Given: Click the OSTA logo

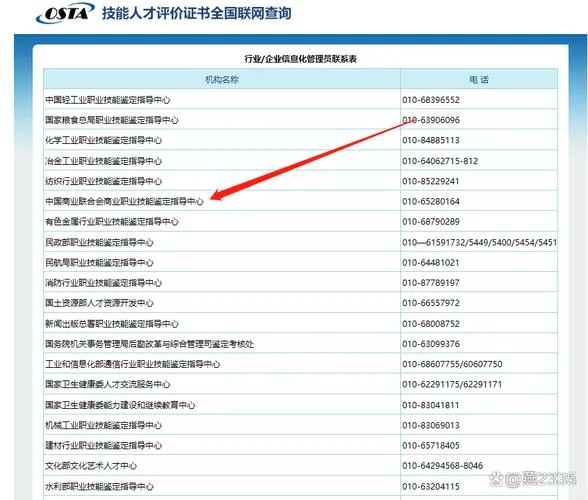Looking at the screenshot, I should click(x=64, y=13).
